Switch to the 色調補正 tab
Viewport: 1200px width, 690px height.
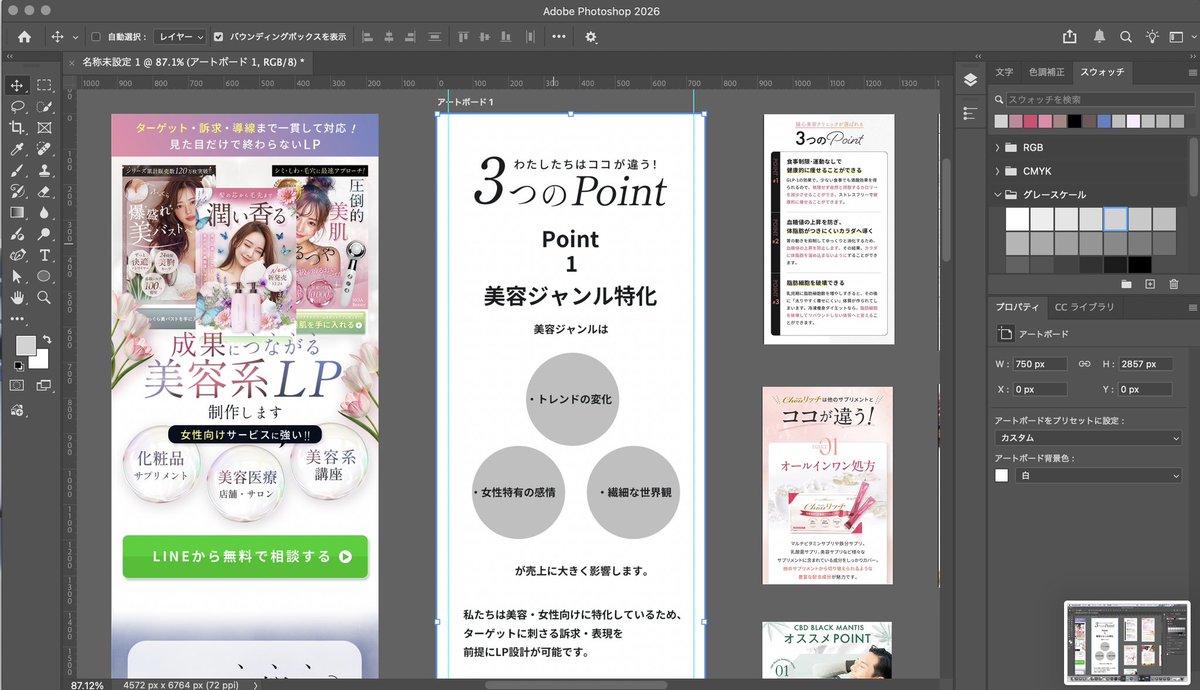click(1046, 71)
